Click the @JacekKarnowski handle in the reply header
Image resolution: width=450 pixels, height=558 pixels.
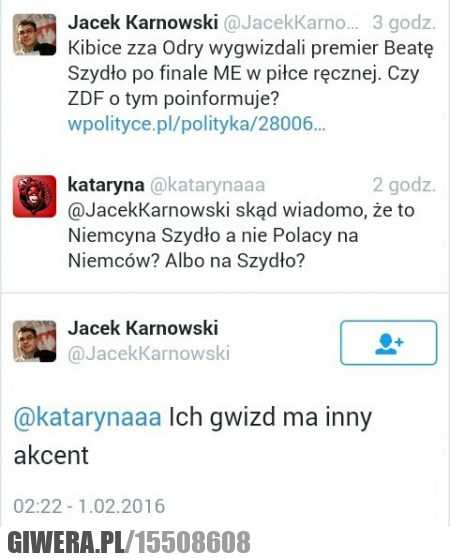(149, 353)
